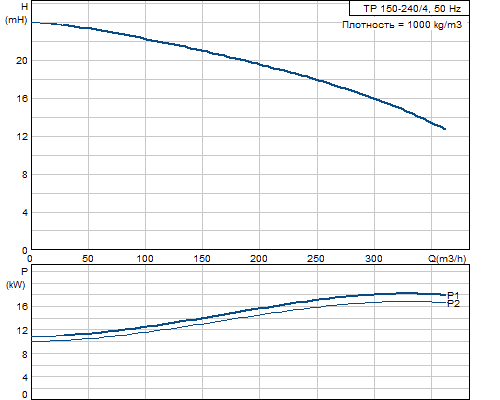Image resolution: width=500 pixels, height=400 pixels.
Task: Click the 20 tick on the head axis
Action: coord(22,61)
